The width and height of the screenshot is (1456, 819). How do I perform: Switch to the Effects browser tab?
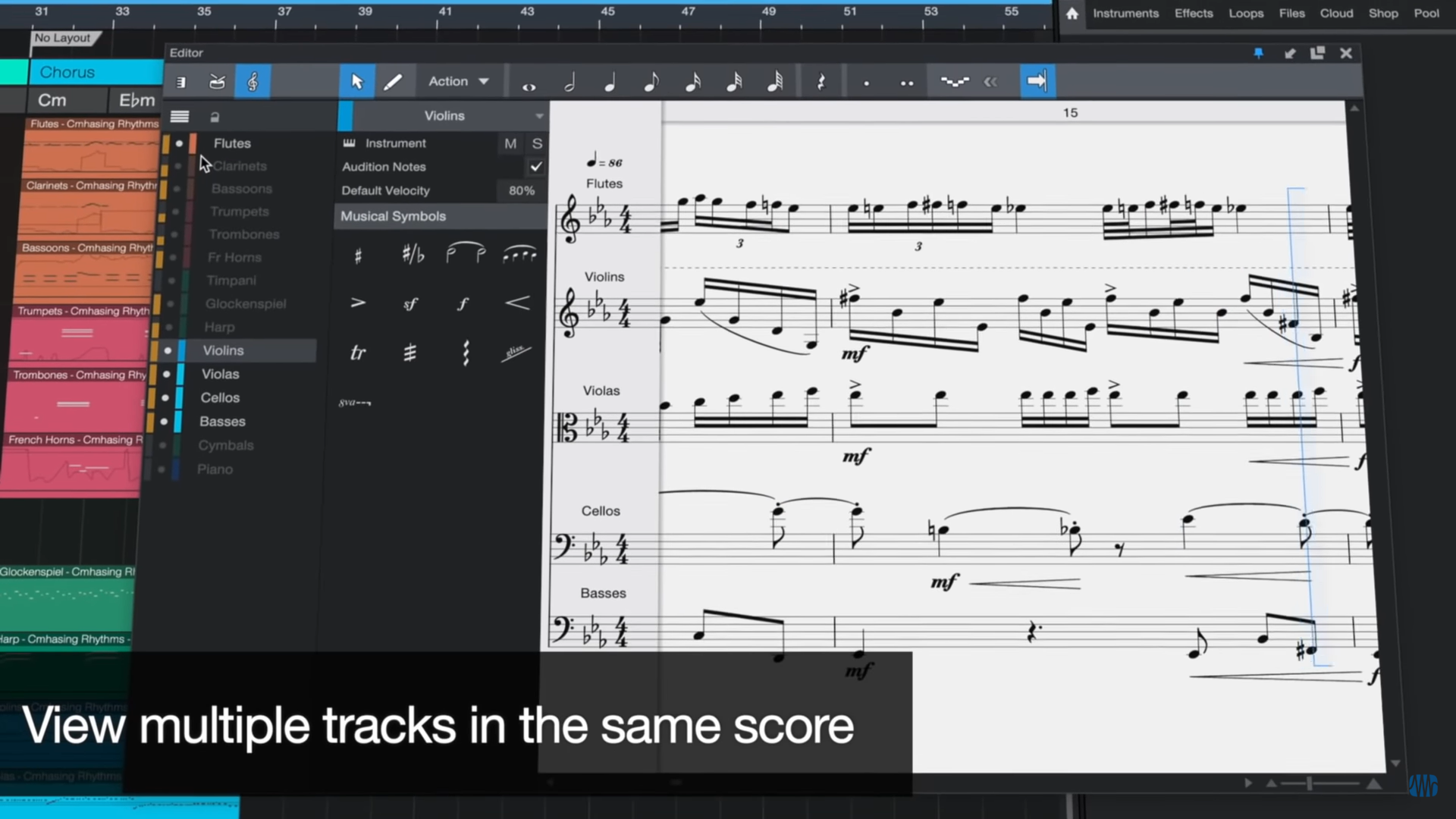click(1193, 13)
